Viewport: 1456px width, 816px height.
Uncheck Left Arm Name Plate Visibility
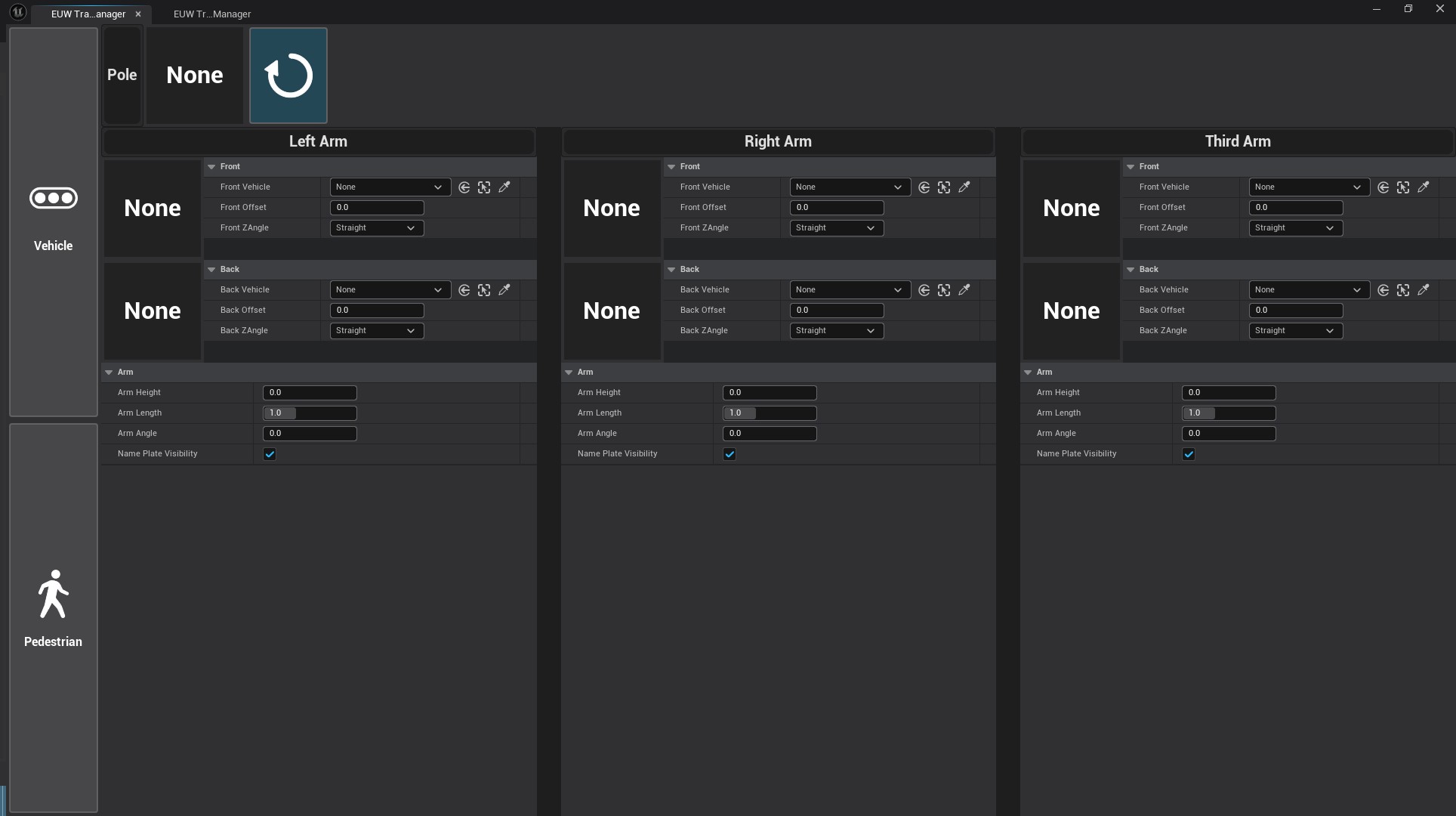tap(270, 454)
